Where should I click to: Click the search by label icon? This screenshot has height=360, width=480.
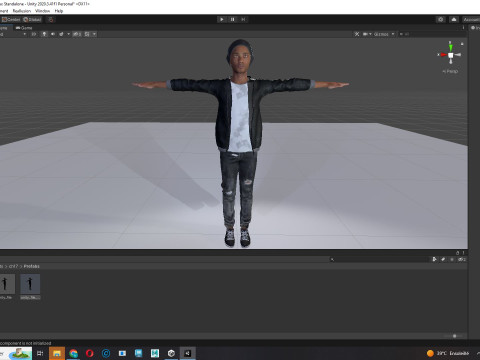pyautogui.click(x=443, y=259)
